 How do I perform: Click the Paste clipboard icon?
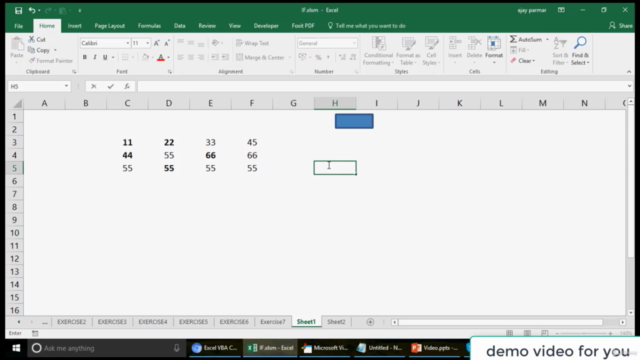coord(17,44)
